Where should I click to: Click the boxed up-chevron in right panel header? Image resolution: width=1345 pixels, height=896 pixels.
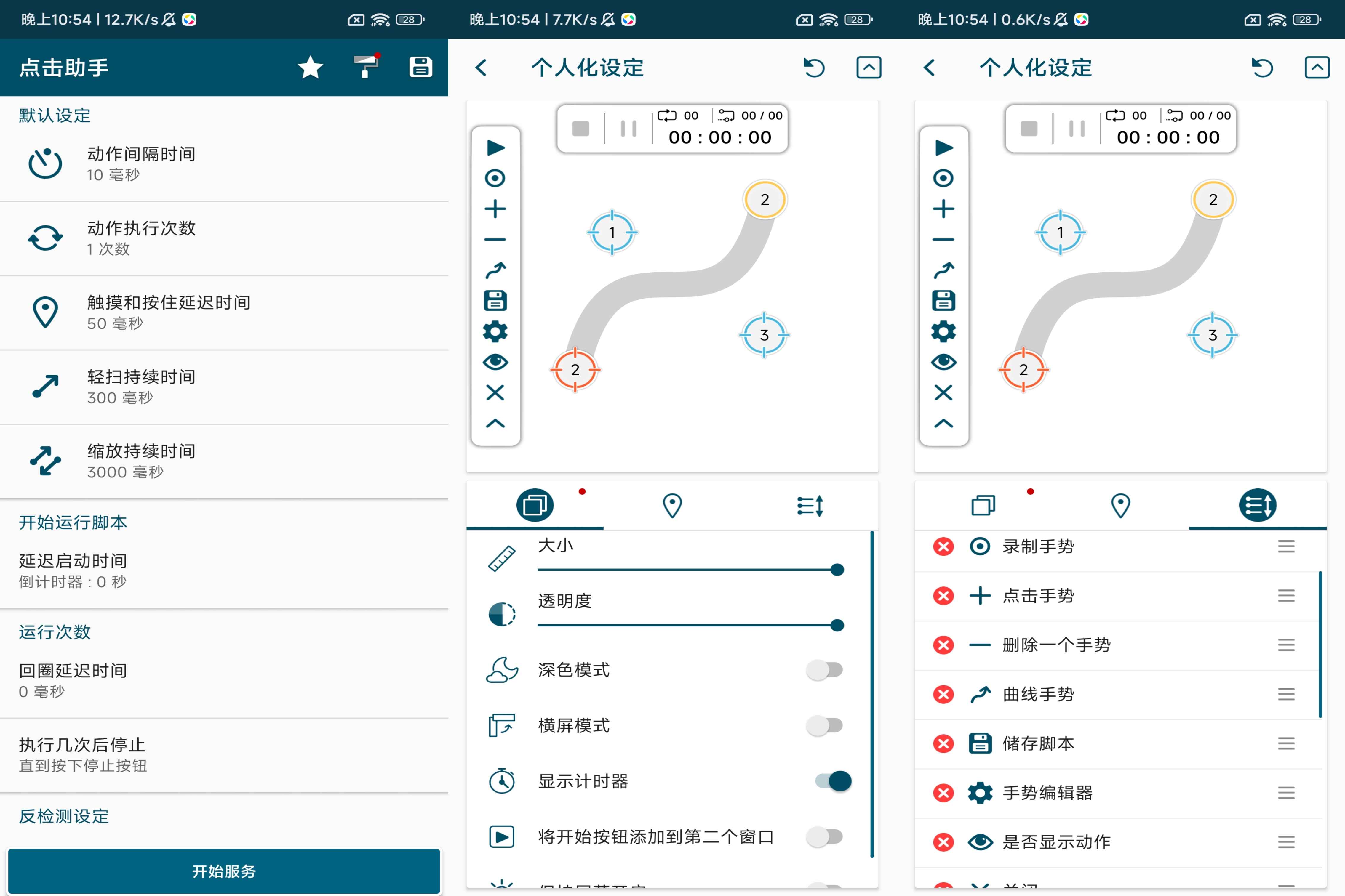(x=1317, y=68)
